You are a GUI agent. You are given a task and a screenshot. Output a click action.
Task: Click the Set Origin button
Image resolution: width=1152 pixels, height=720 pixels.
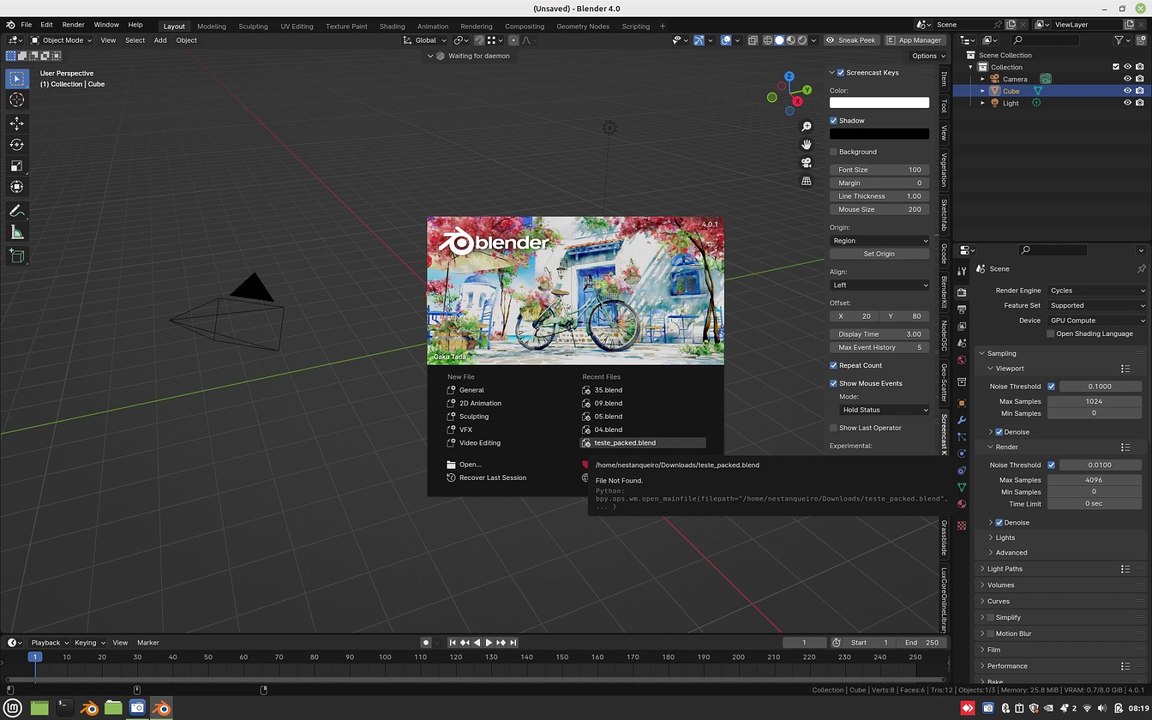[x=879, y=254]
